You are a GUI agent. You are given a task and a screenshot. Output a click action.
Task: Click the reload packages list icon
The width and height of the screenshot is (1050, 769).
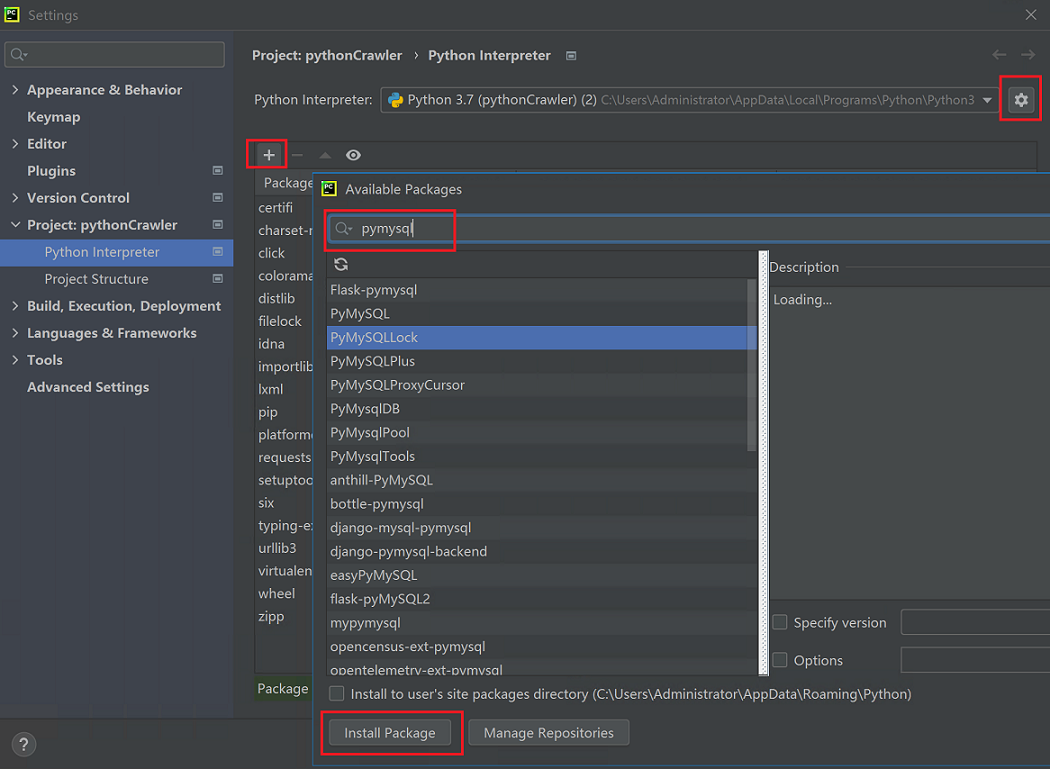coord(341,264)
